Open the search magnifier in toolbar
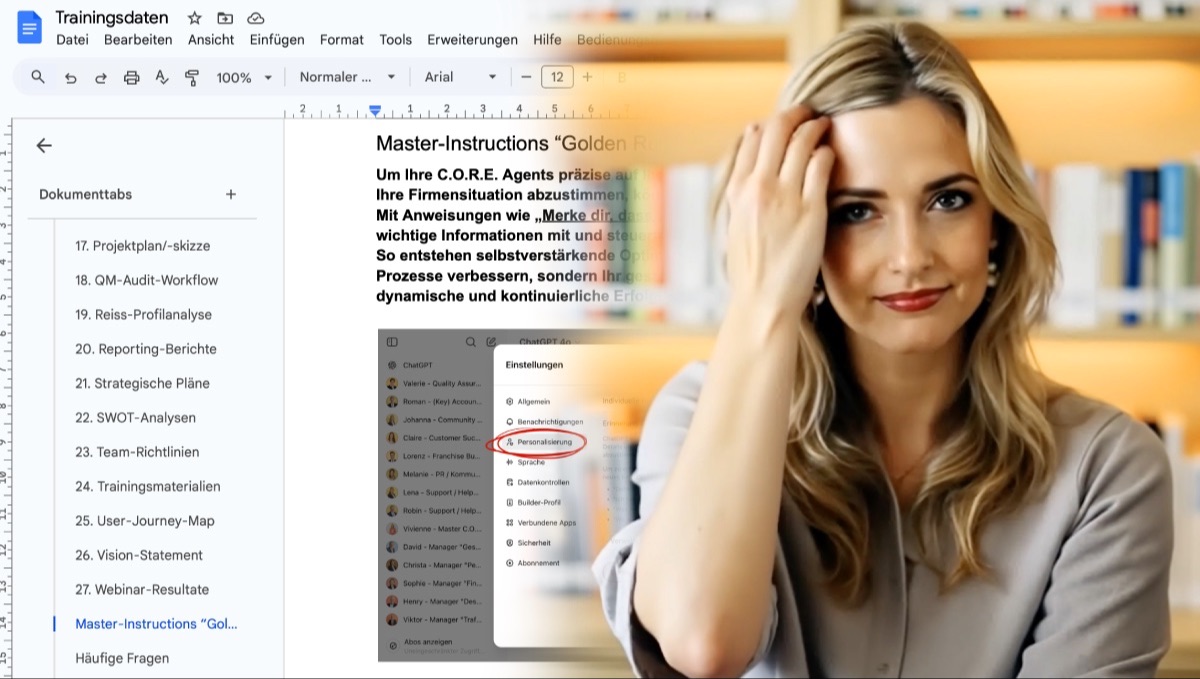The height and width of the screenshot is (679, 1200). click(38, 77)
